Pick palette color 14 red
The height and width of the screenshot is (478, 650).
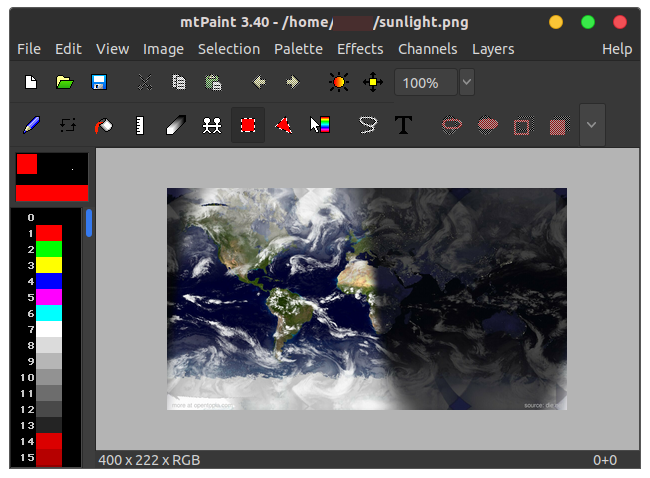pos(49,442)
